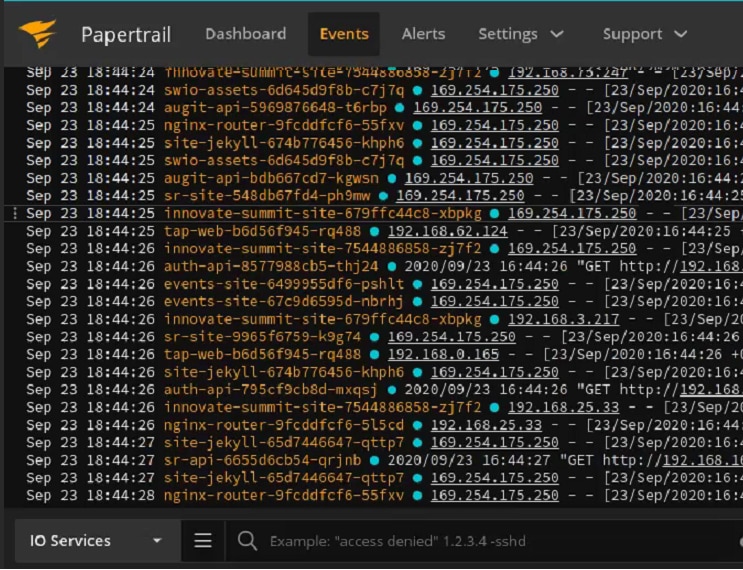The width and height of the screenshot is (743, 570).
Task: Click IP 169.254.175.250 in augit-api-bdb667cd7-kgwsn row
Action: (469, 178)
